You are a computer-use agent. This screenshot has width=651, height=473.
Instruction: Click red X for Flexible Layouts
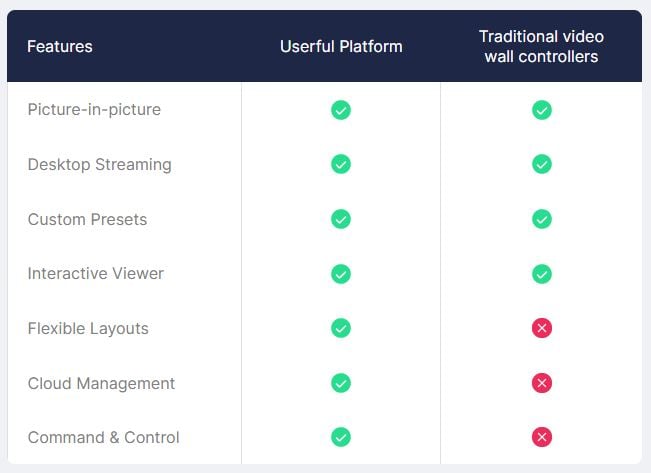541,328
